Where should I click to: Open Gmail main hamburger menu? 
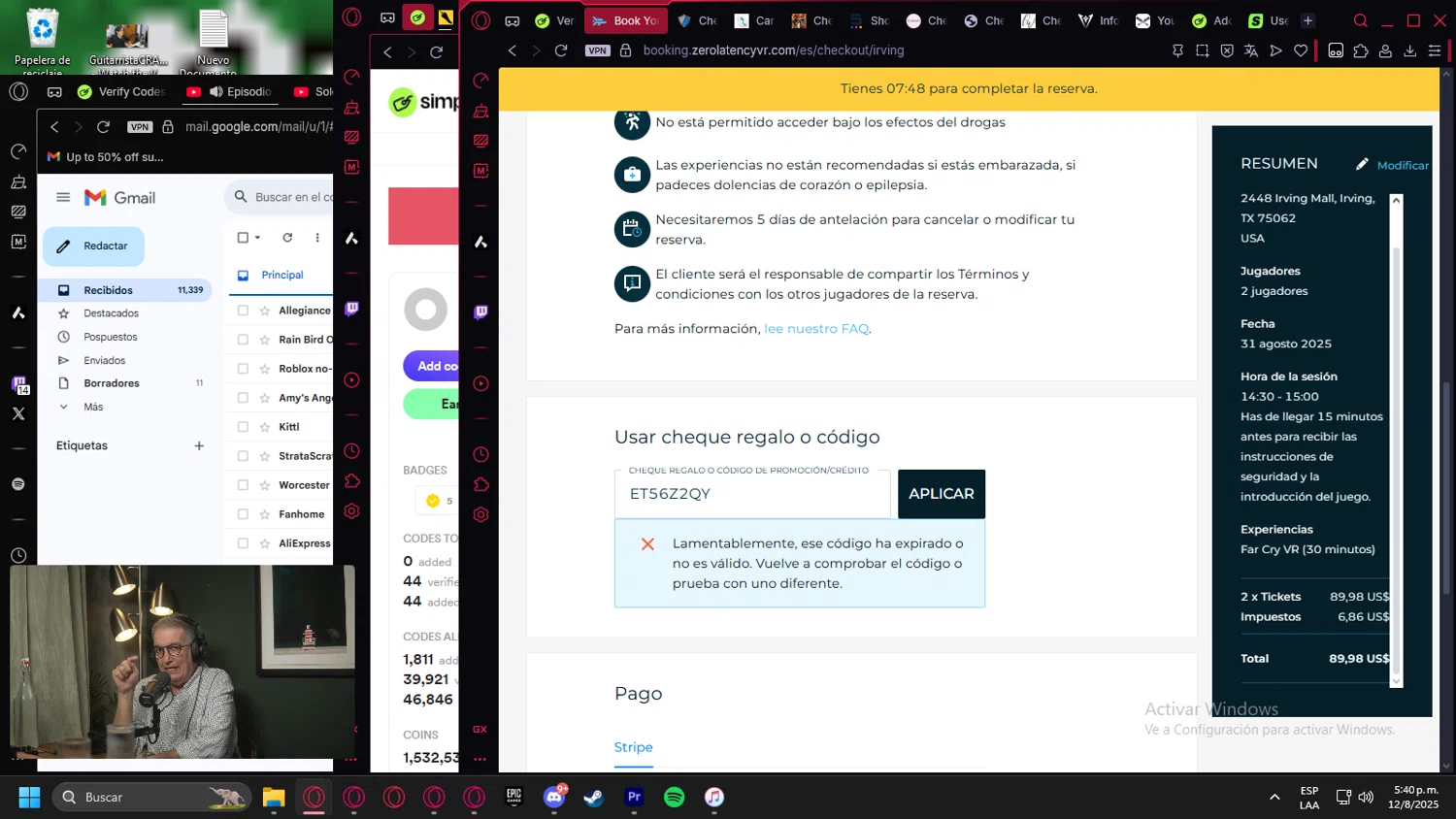(x=63, y=197)
